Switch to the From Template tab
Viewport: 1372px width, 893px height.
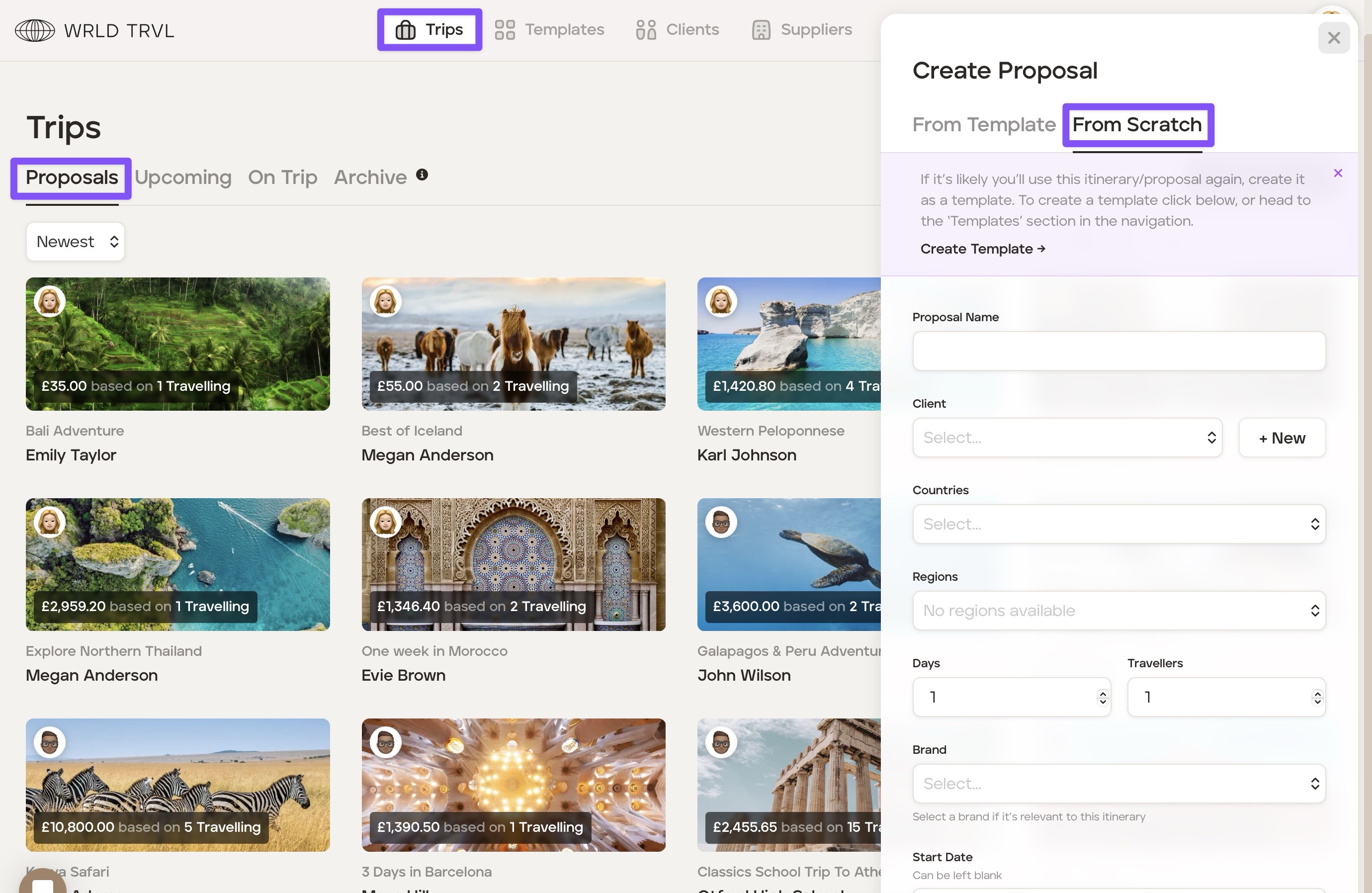(x=983, y=124)
